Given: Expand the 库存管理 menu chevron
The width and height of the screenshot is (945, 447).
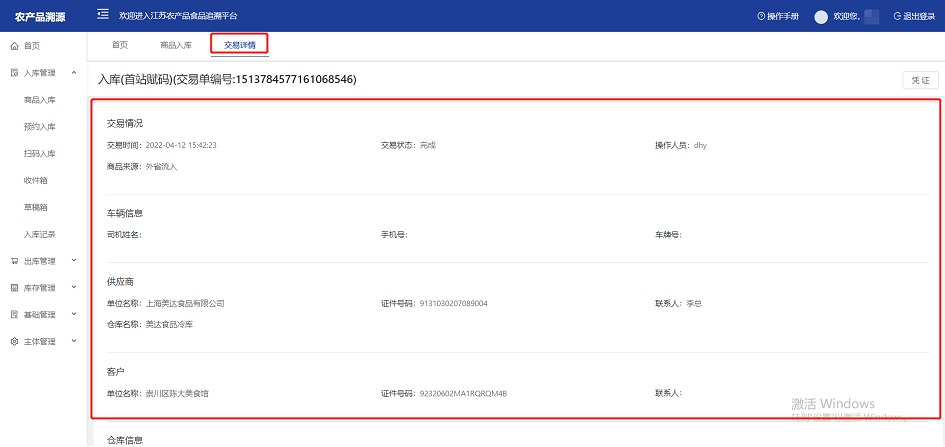Looking at the screenshot, I should [x=74, y=288].
